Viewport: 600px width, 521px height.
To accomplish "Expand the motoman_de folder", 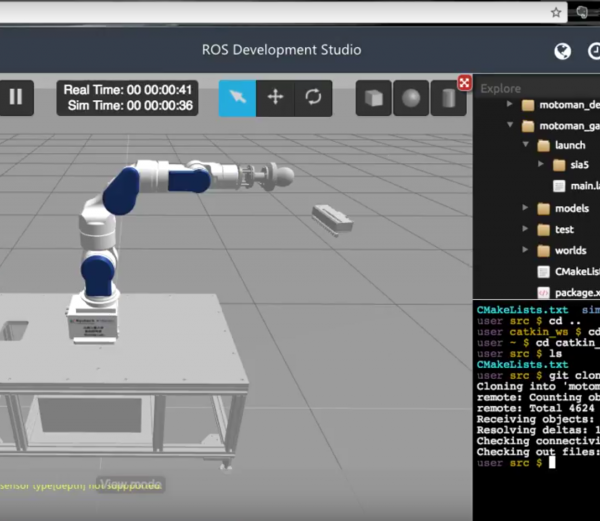I will [x=509, y=104].
